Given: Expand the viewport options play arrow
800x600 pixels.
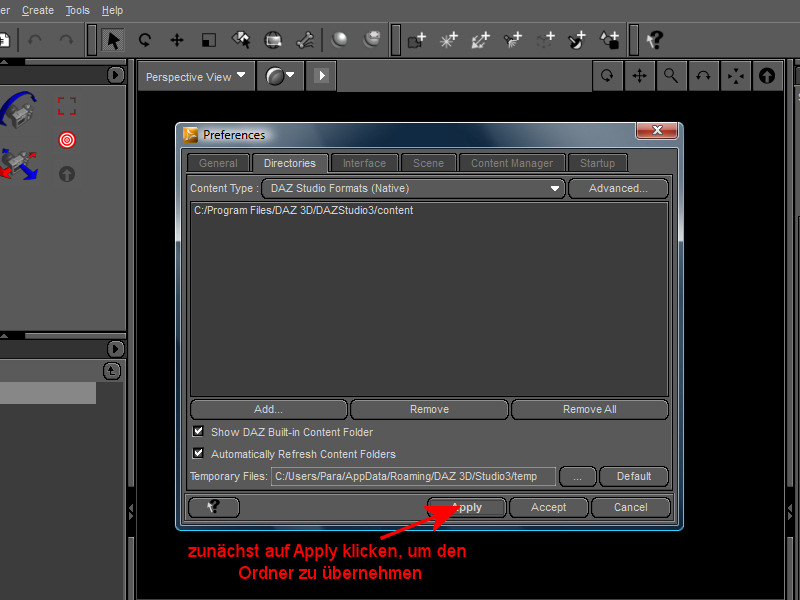Looking at the screenshot, I should coord(321,76).
